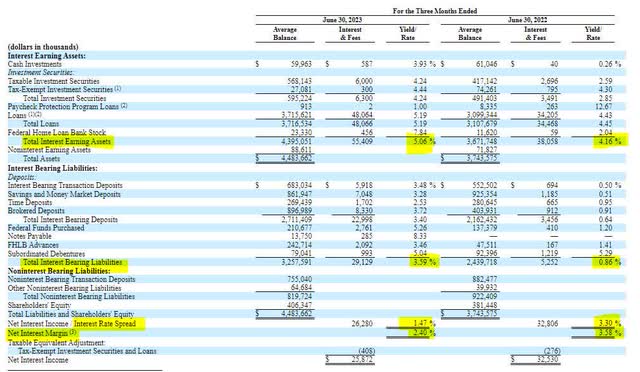Click the "Total Interest Bearing Deposits" label

tap(70, 220)
